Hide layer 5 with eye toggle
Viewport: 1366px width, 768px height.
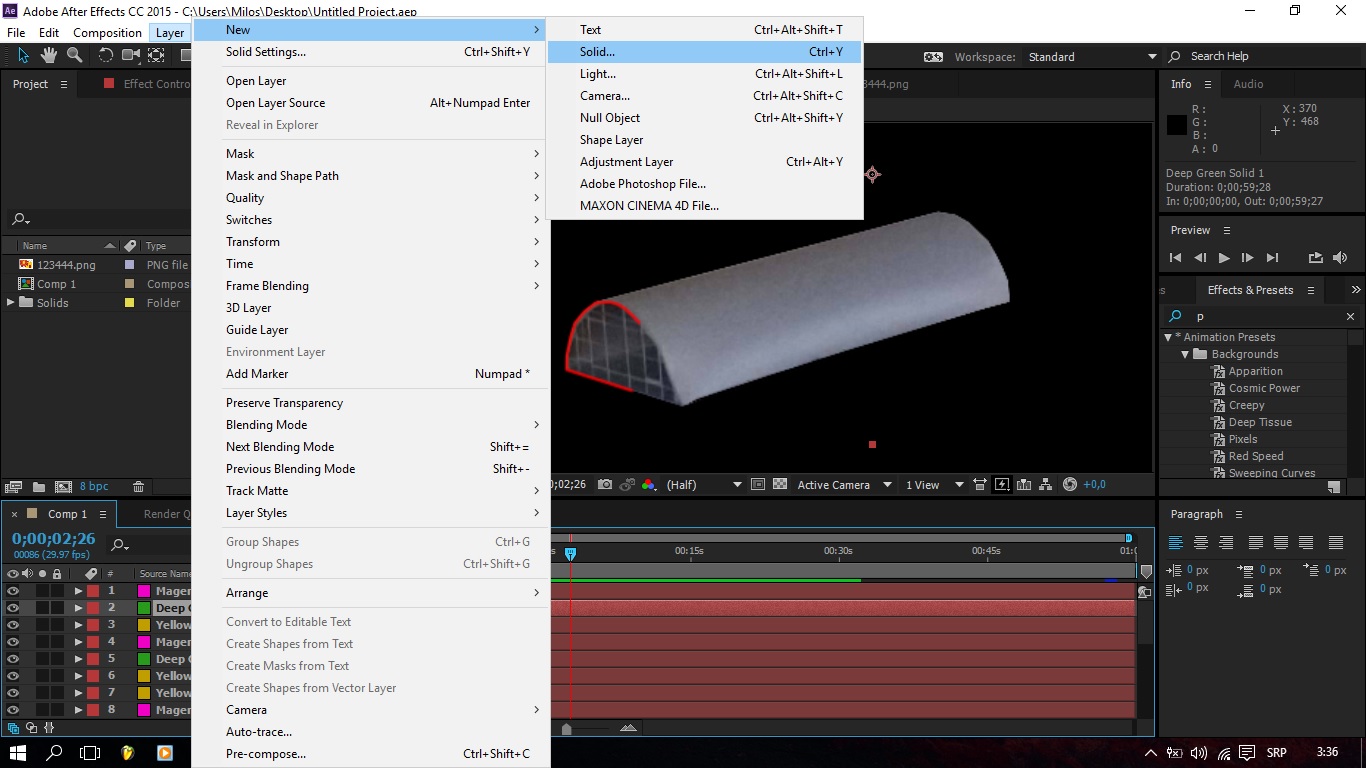coord(13,659)
